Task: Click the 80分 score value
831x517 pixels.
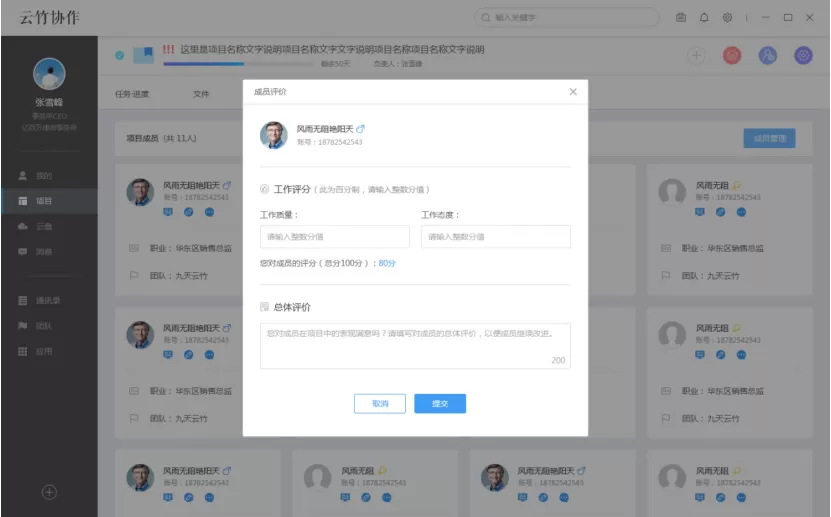Action: click(x=387, y=263)
